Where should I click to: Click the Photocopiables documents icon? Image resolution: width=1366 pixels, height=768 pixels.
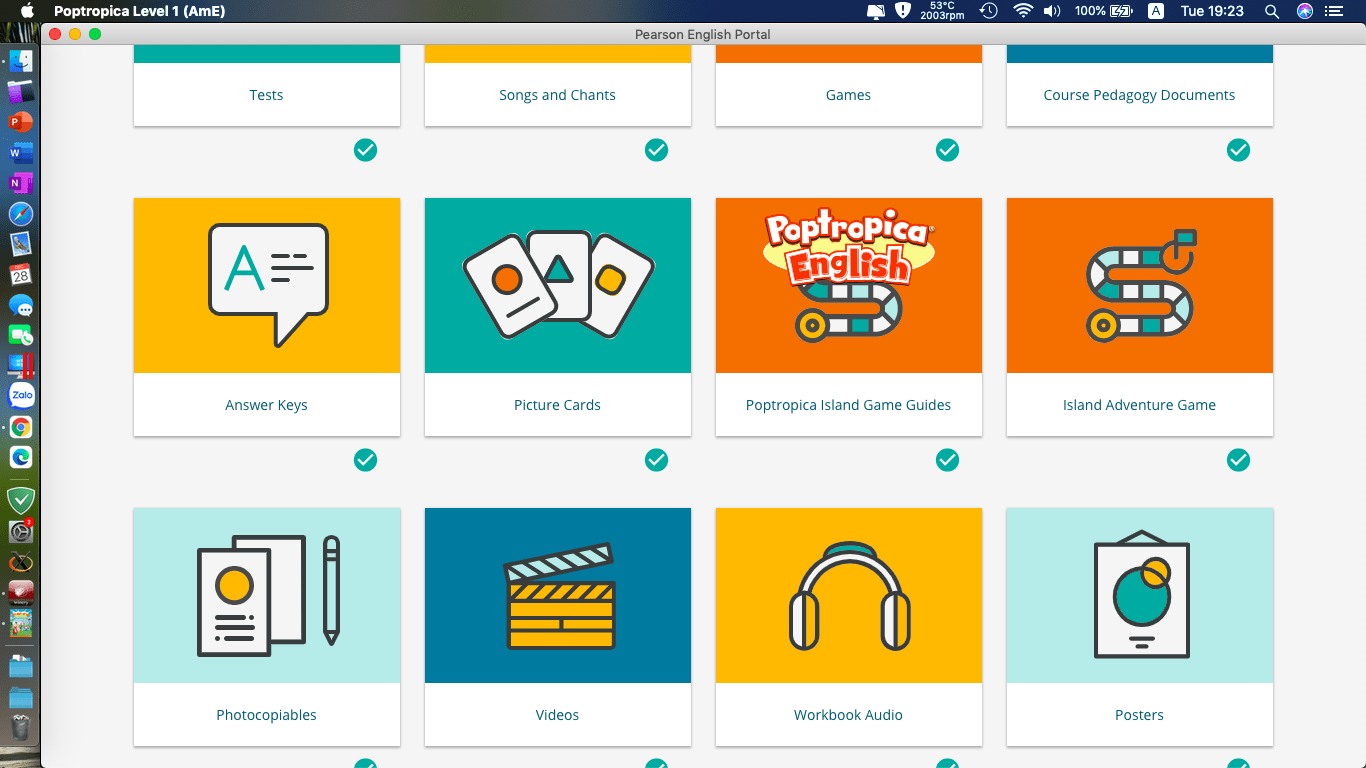[266, 595]
